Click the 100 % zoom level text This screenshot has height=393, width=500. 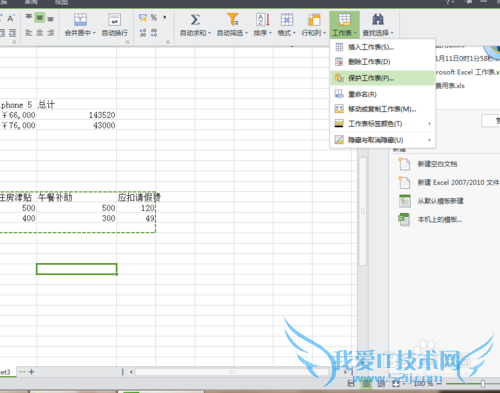click(423, 384)
